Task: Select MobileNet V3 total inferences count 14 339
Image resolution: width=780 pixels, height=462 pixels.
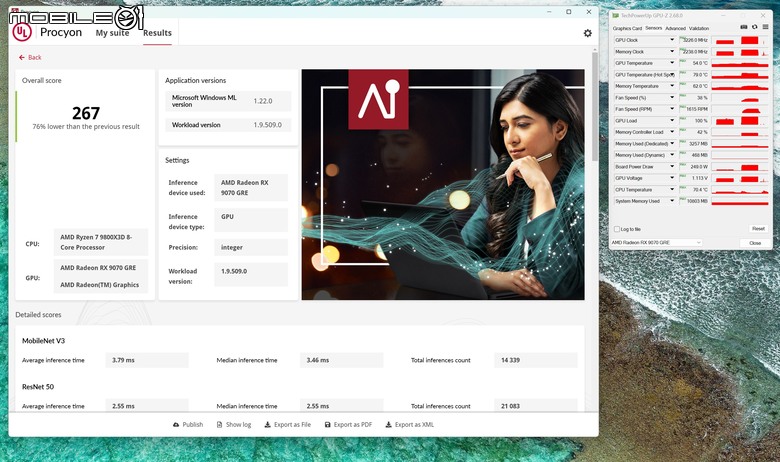Action: coord(536,360)
